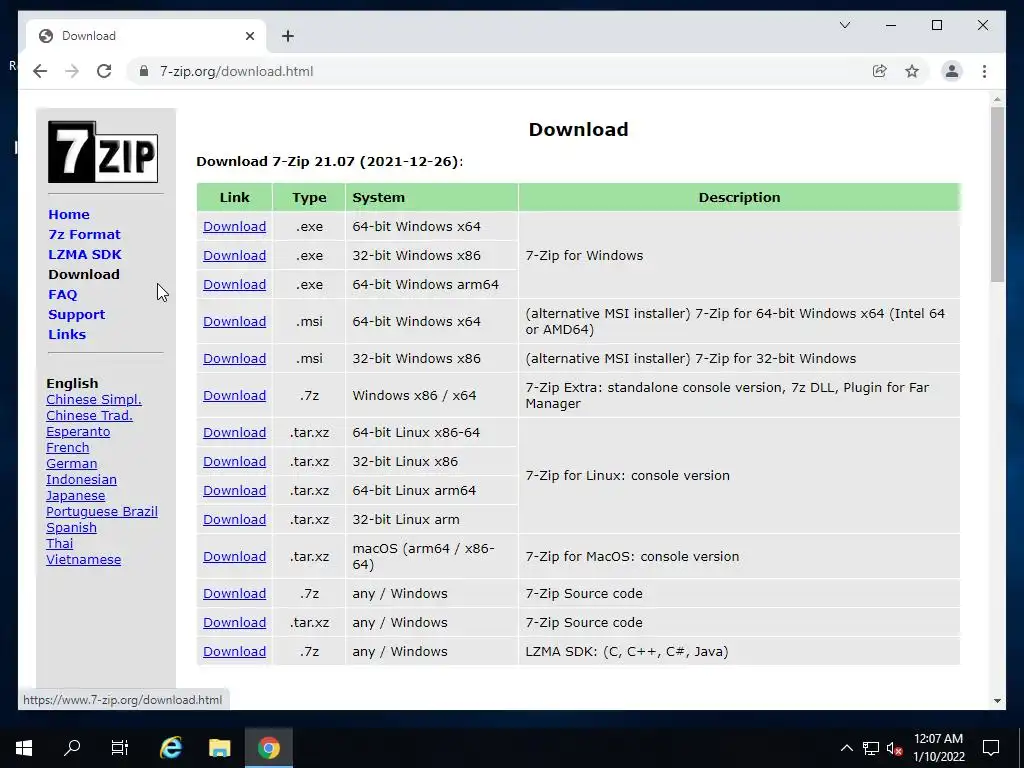Open Support sidebar link

pyautogui.click(x=76, y=314)
